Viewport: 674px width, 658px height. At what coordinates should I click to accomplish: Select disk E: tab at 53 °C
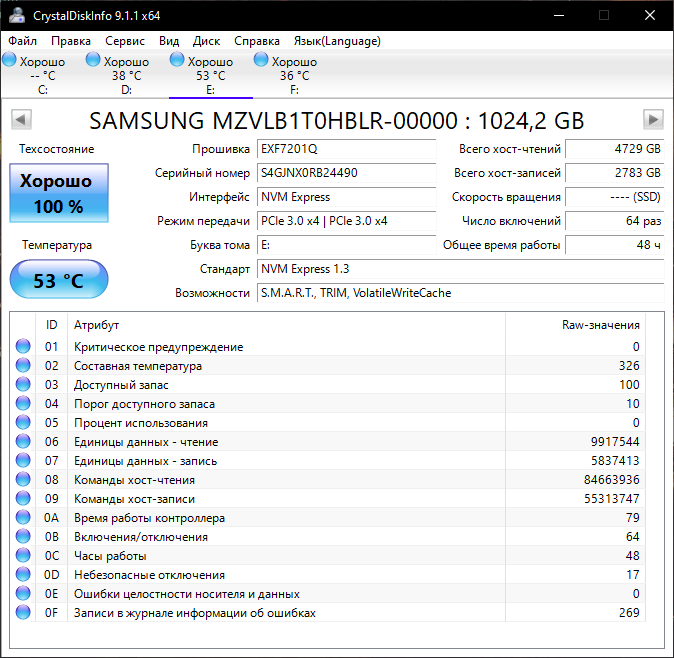click(210, 75)
